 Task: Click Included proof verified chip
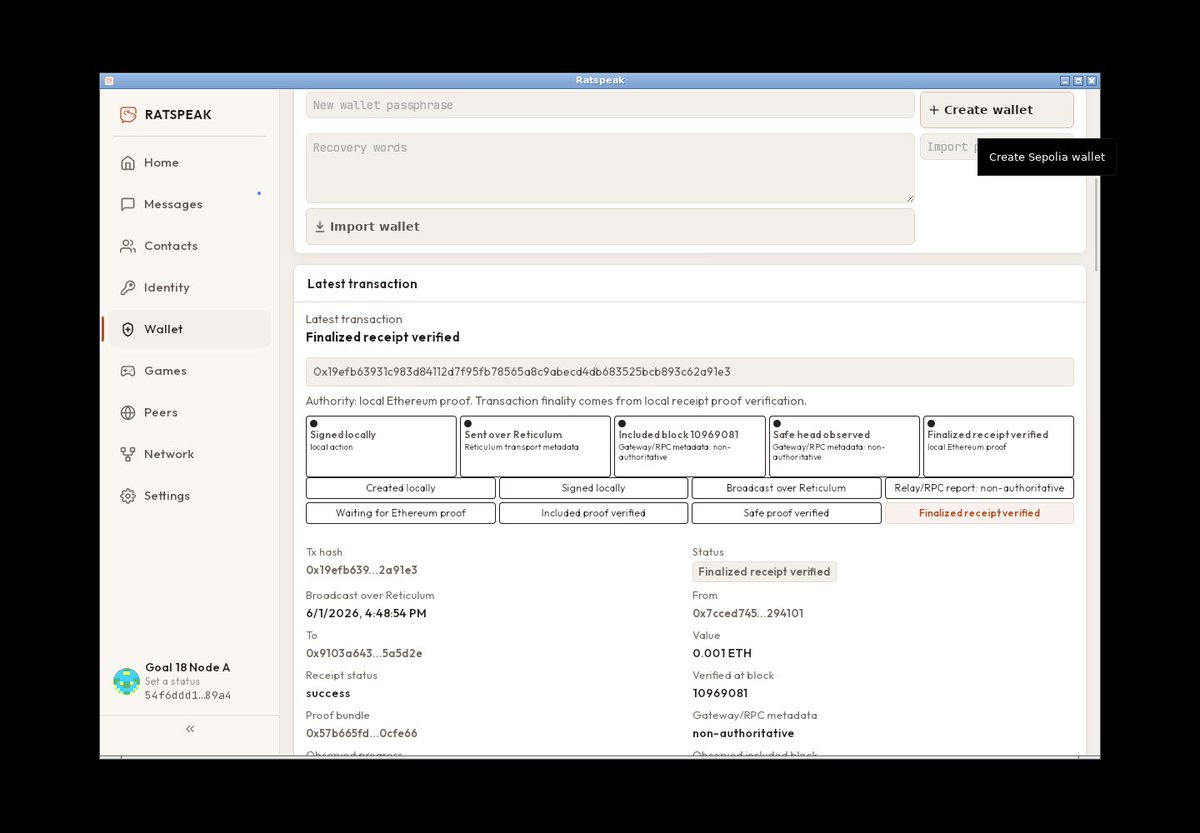594,513
